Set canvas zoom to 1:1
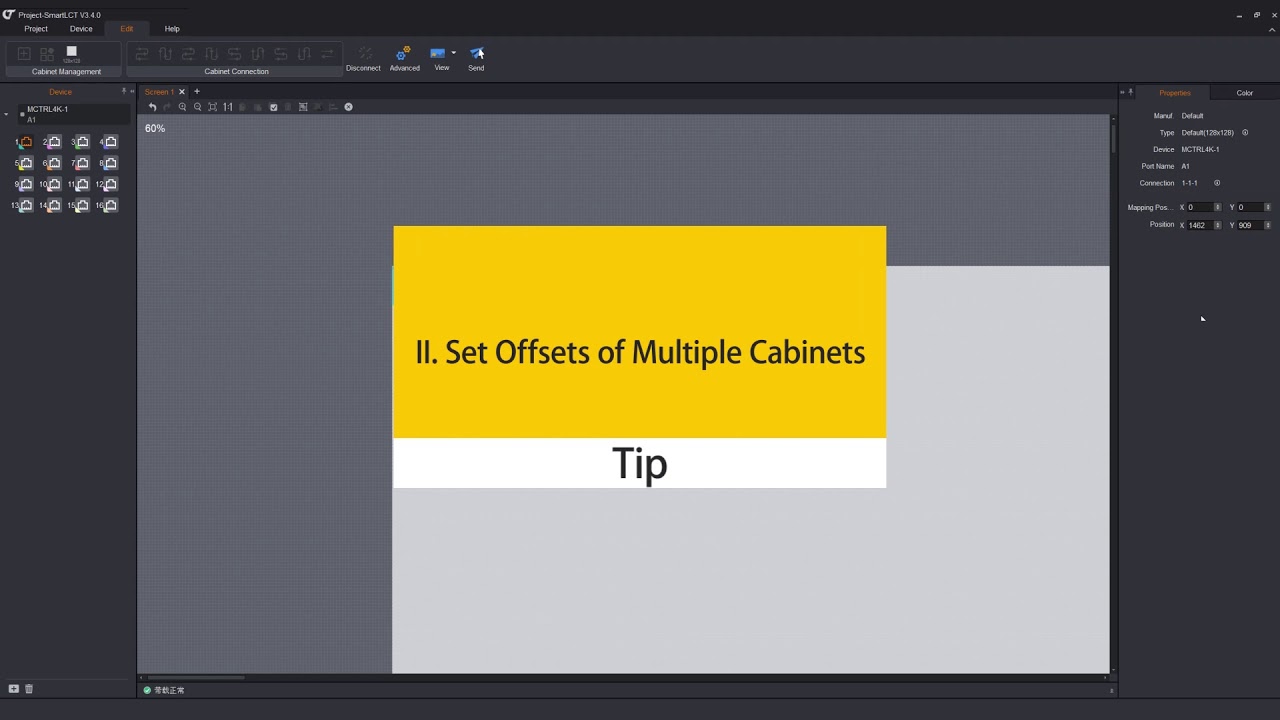The image size is (1280, 720). 228,107
